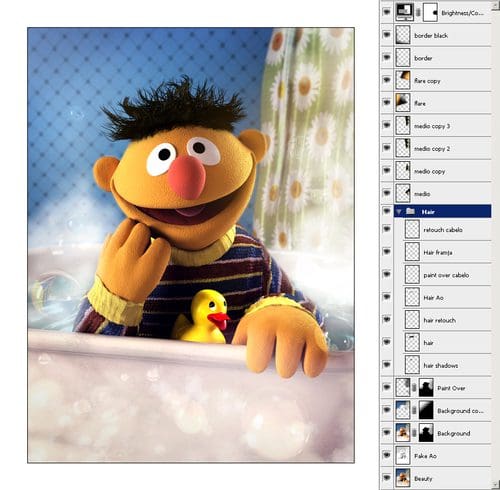Click the Background layer image thumbnail
The height and width of the screenshot is (490, 500).
pyautogui.click(x=403, y=433)
